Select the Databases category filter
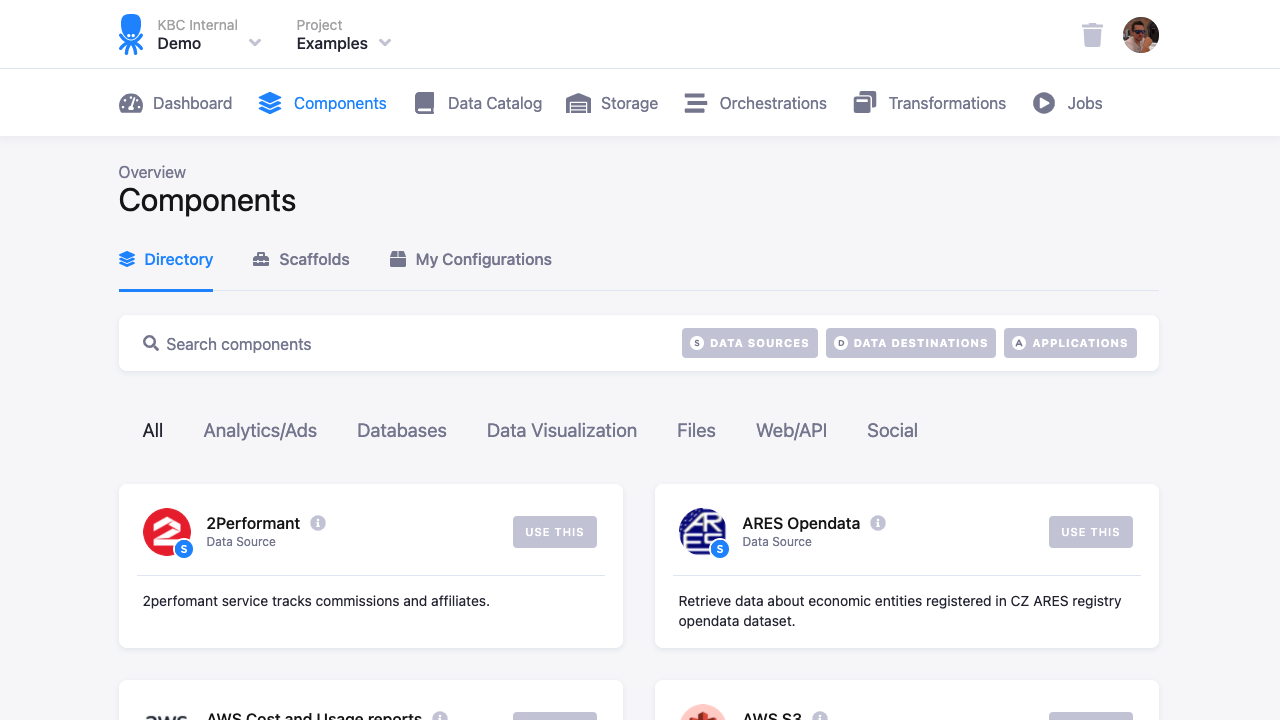Image resolution: width=1280 pixels, height=720 pixels. click(401, 430)
